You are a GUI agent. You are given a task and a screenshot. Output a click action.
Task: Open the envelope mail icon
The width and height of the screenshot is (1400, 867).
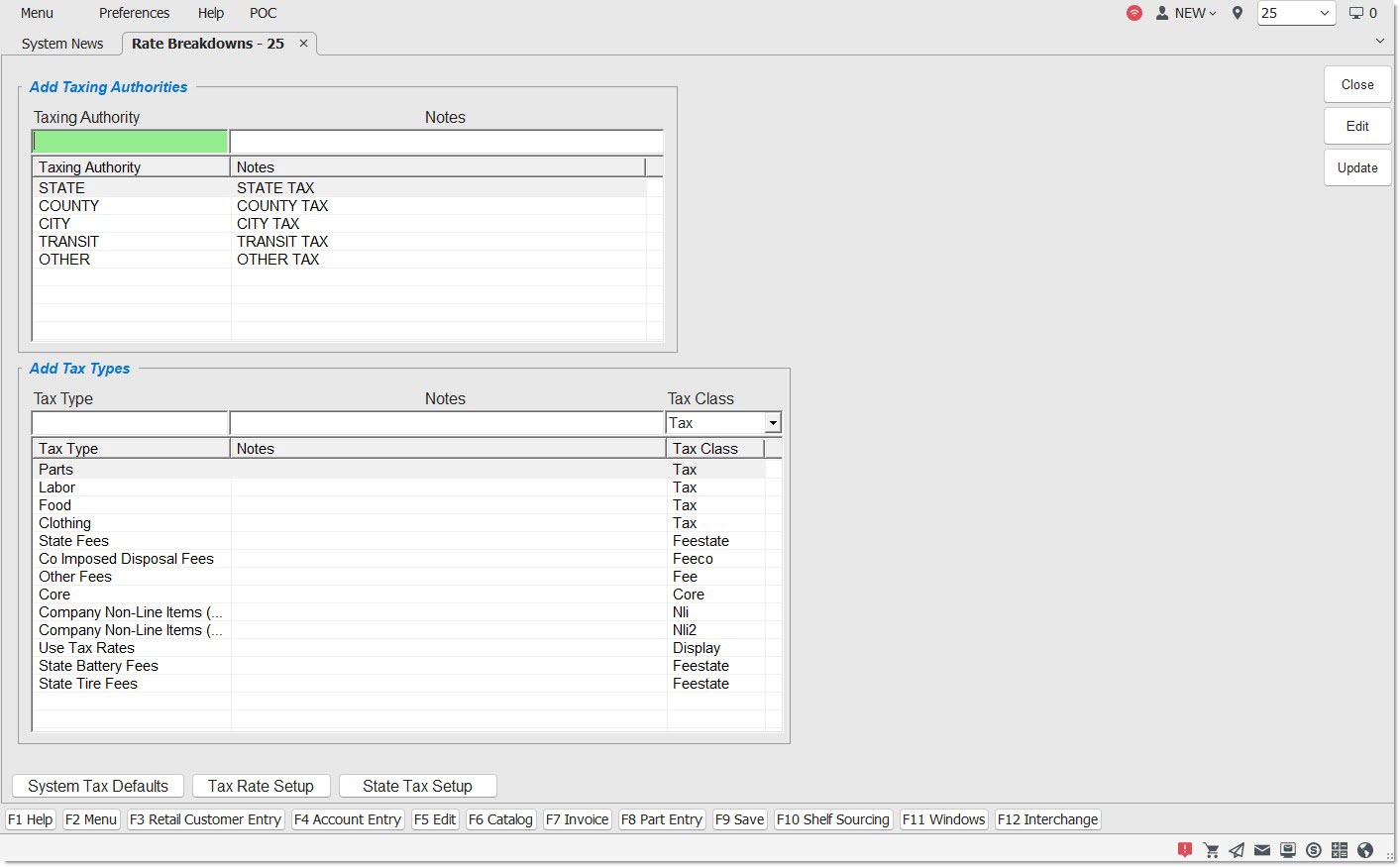coord(1262,850)
